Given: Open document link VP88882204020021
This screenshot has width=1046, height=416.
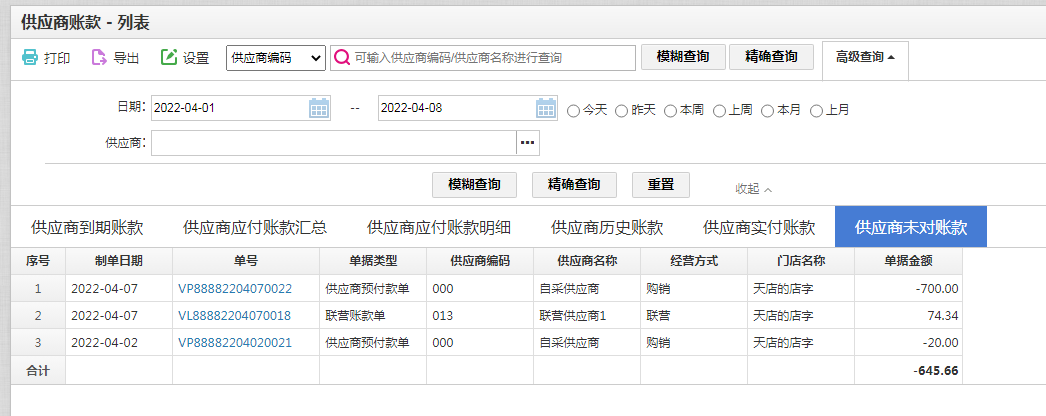Looking at the screenshot, I should (235, 343).
